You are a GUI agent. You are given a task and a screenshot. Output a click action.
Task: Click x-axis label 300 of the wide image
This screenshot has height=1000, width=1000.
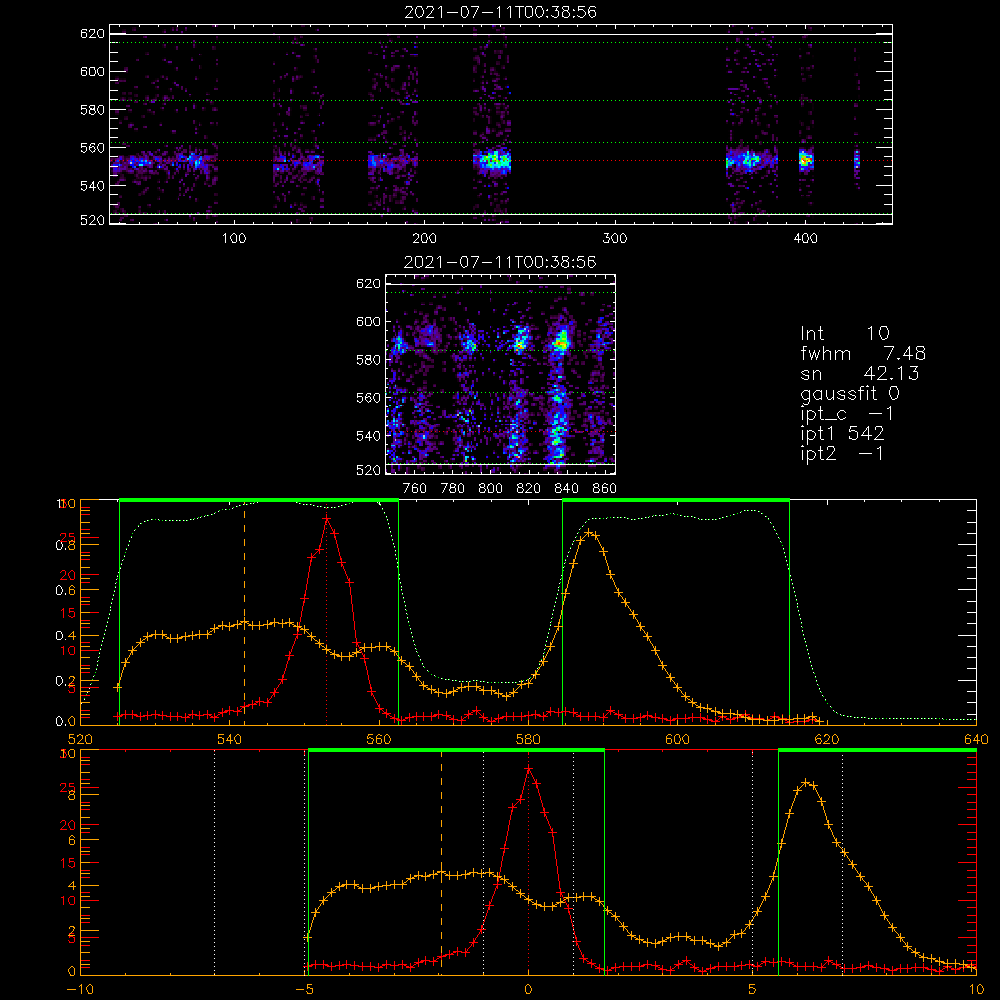[x=615, y=239]
